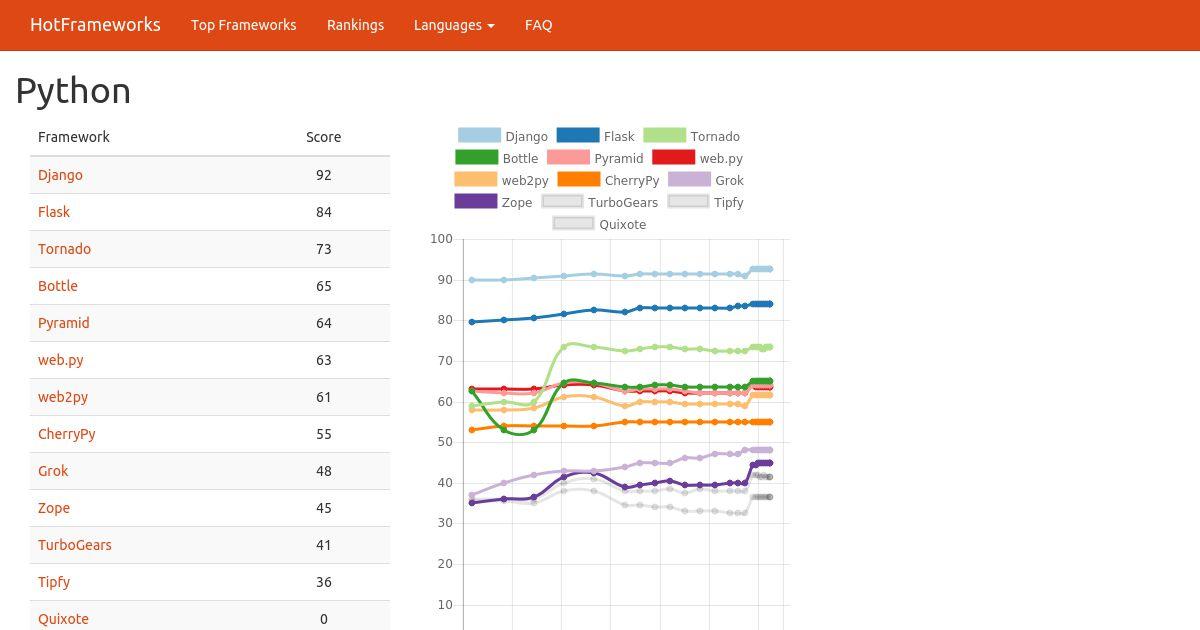Toggle CherryPy series via legend swatch

click(x=579, y=179)
